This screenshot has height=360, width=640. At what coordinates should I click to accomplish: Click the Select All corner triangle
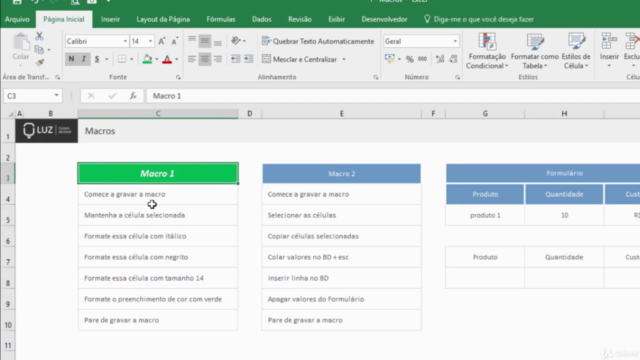point(10,114)
